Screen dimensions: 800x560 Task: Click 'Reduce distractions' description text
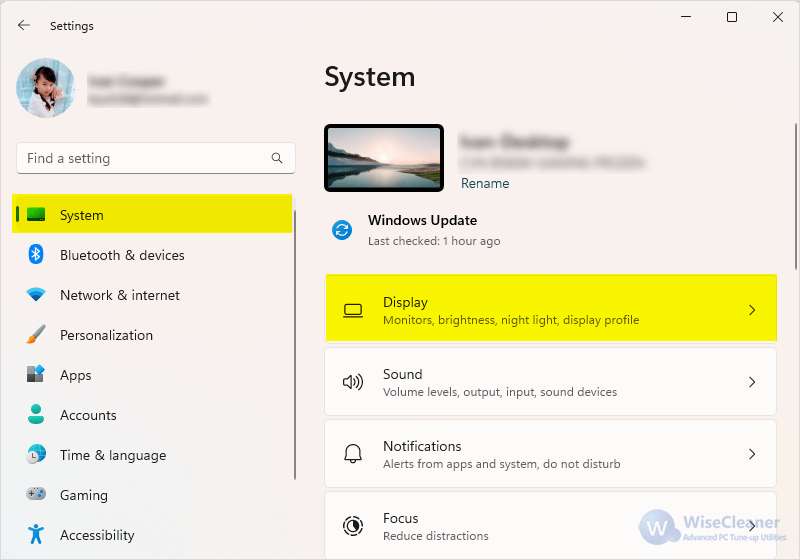point(436,536)
